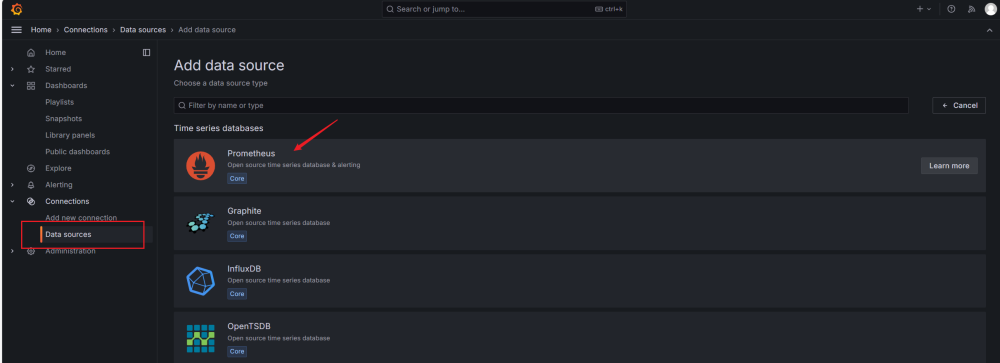1000x363 pixels.
Task: Open Public dashboards in the sidebar
Action: click(77, 152)
